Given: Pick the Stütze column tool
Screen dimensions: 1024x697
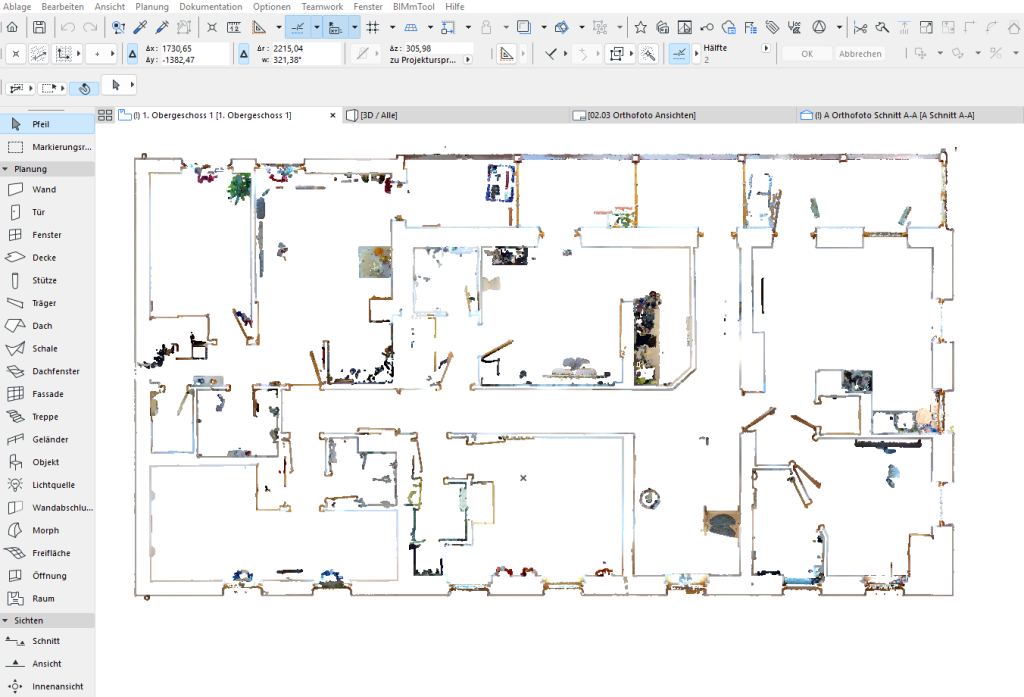Looking at the screenshot, I should pos(44,280).
